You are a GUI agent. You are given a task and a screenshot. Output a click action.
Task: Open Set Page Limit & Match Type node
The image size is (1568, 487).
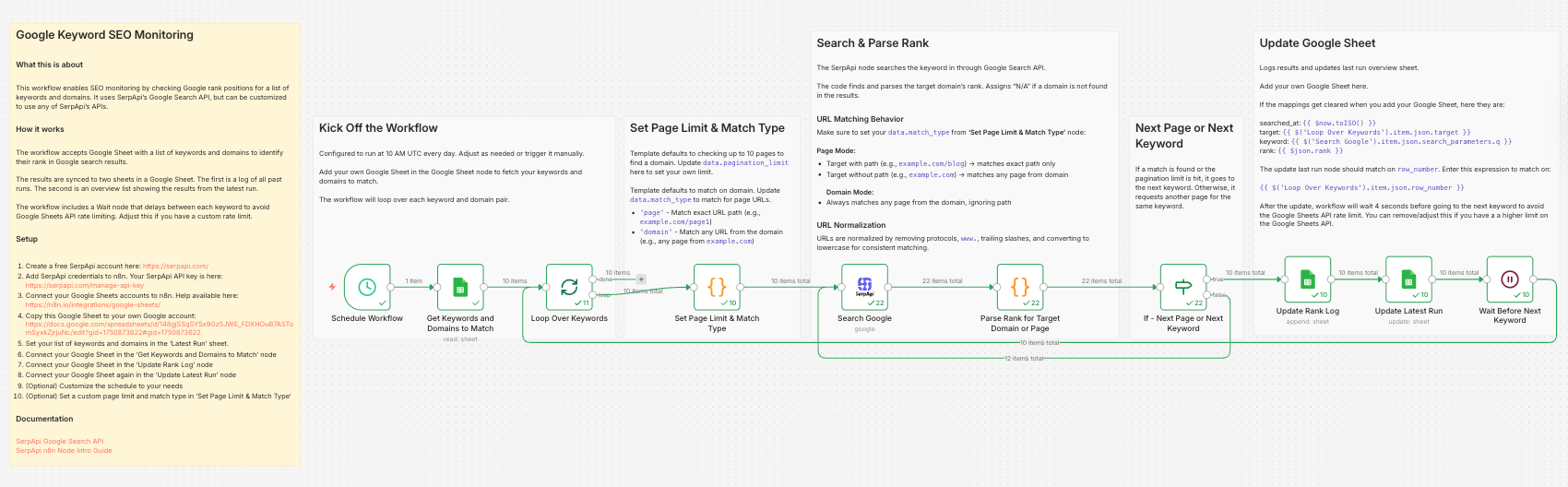click(717, 287)
